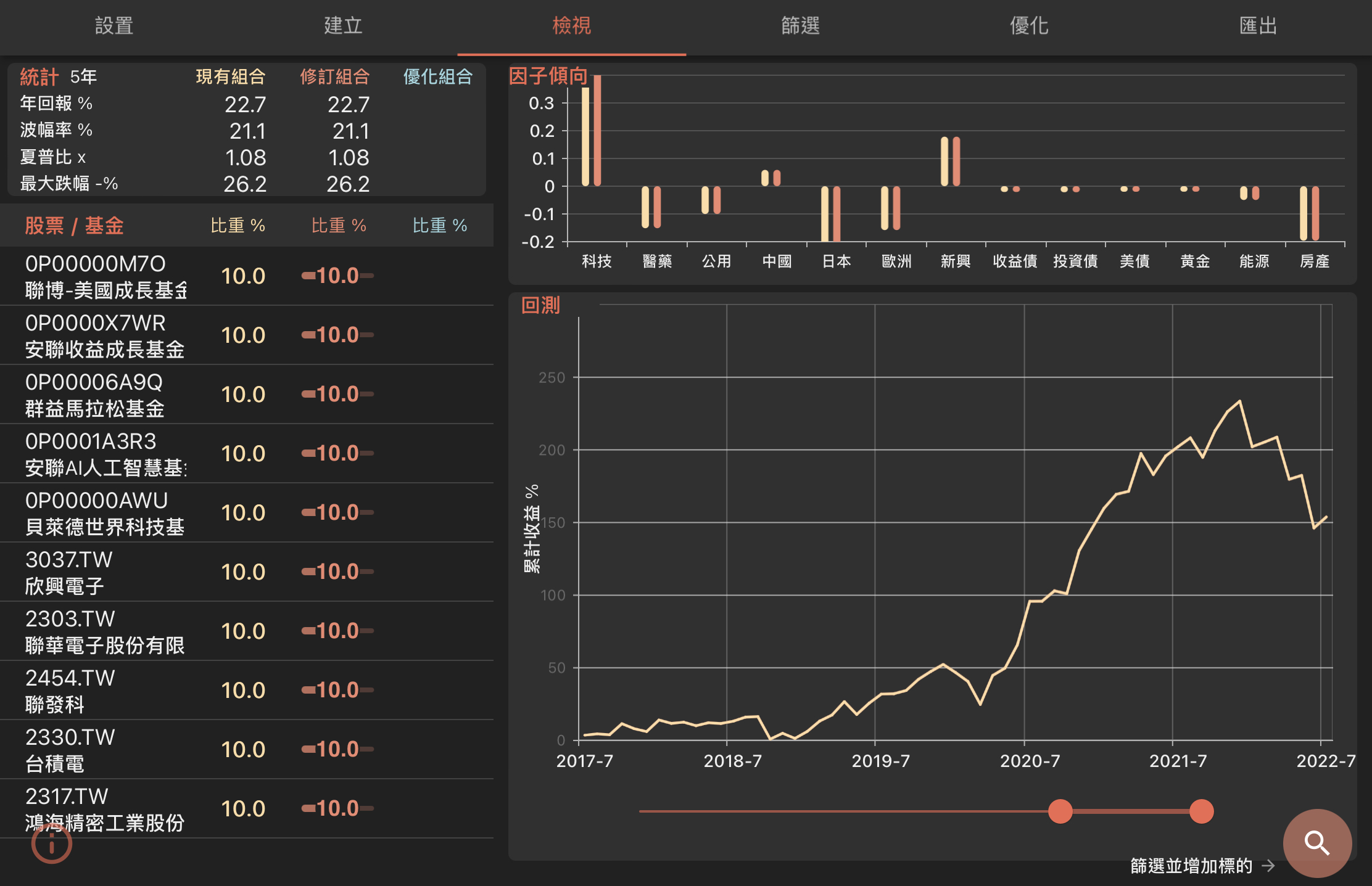Image resolution: width=1372 pixels, height=886 pixels.
Task: Open the info icon at bottom left
Action: coord(52,844)
